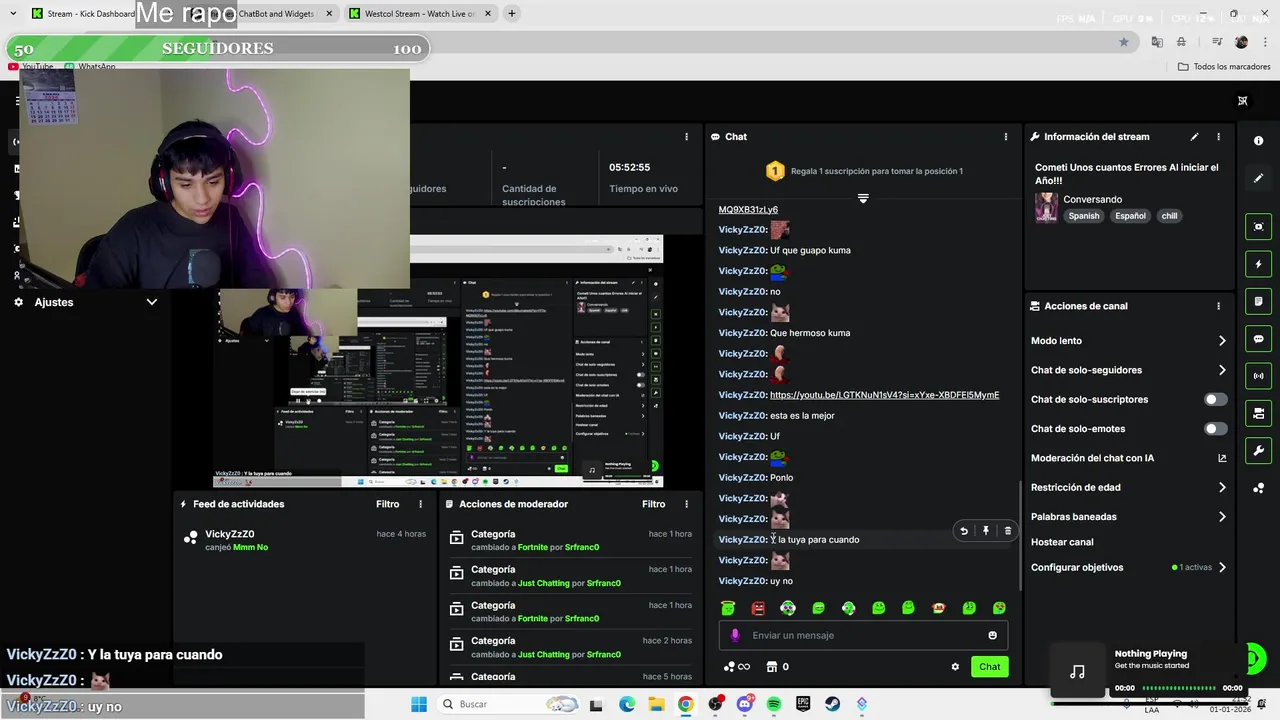Image resolution: width=1280 pixels, height=720 pixels.
Task: Collapse the pinned gift subscription banner
Action: point(863,198)
